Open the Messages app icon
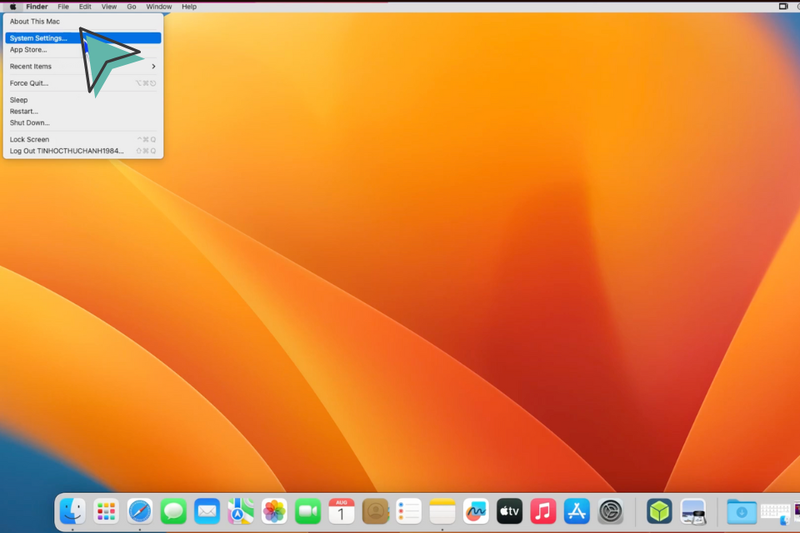The image size is (800, 533). click(173, 511)
